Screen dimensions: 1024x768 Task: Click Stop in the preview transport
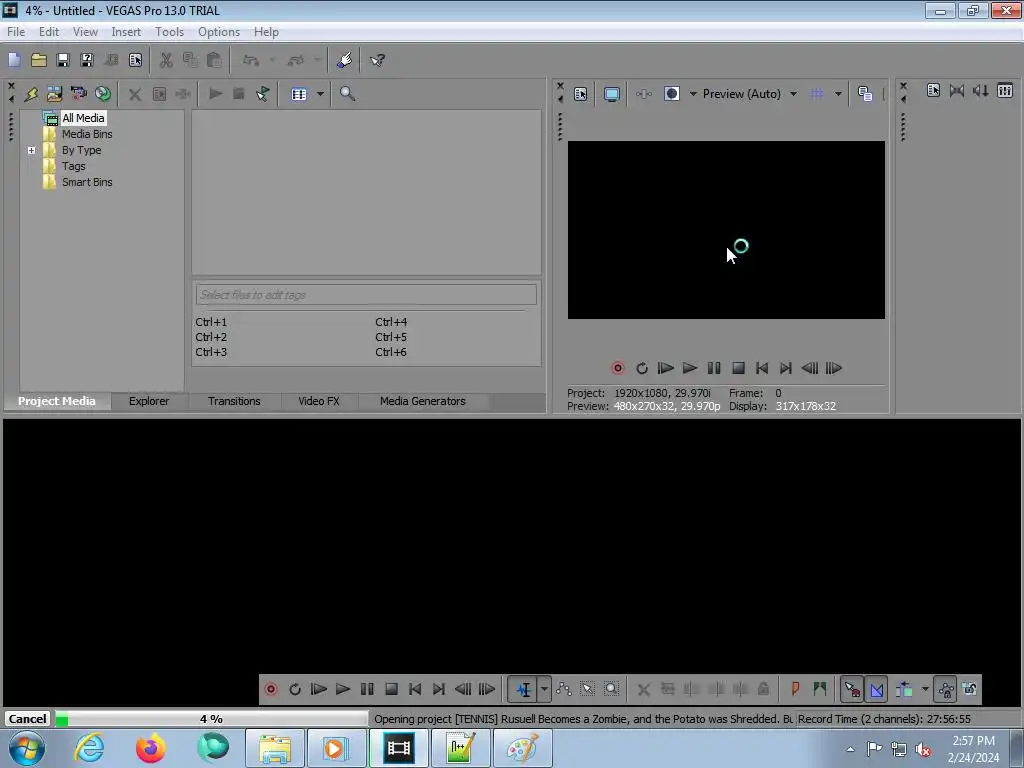738,368
